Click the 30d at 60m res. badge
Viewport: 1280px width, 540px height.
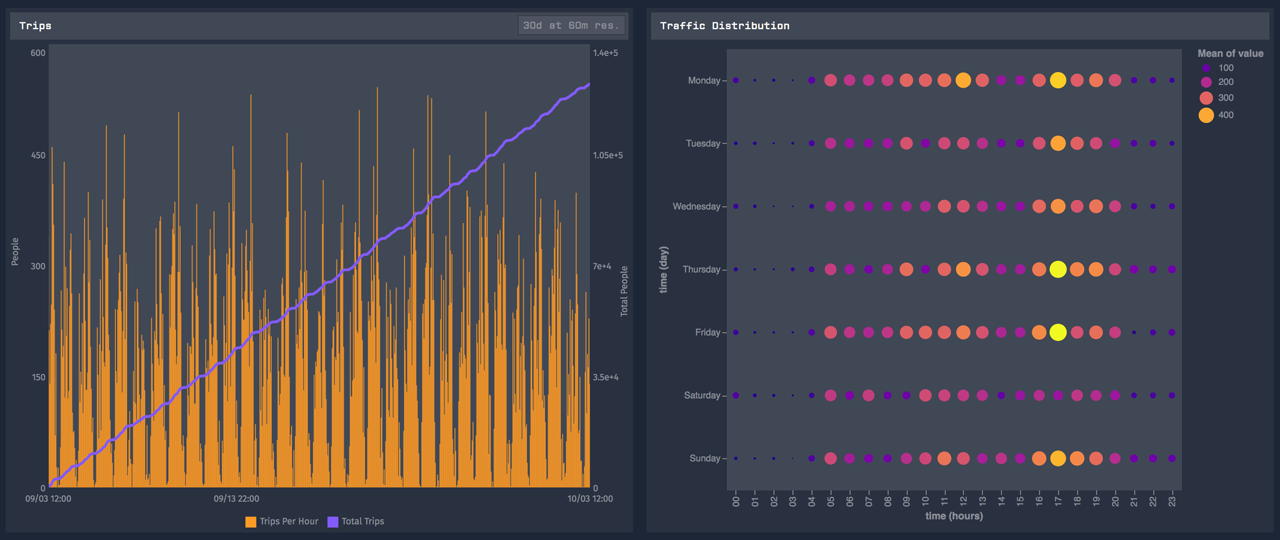point(572,26)
